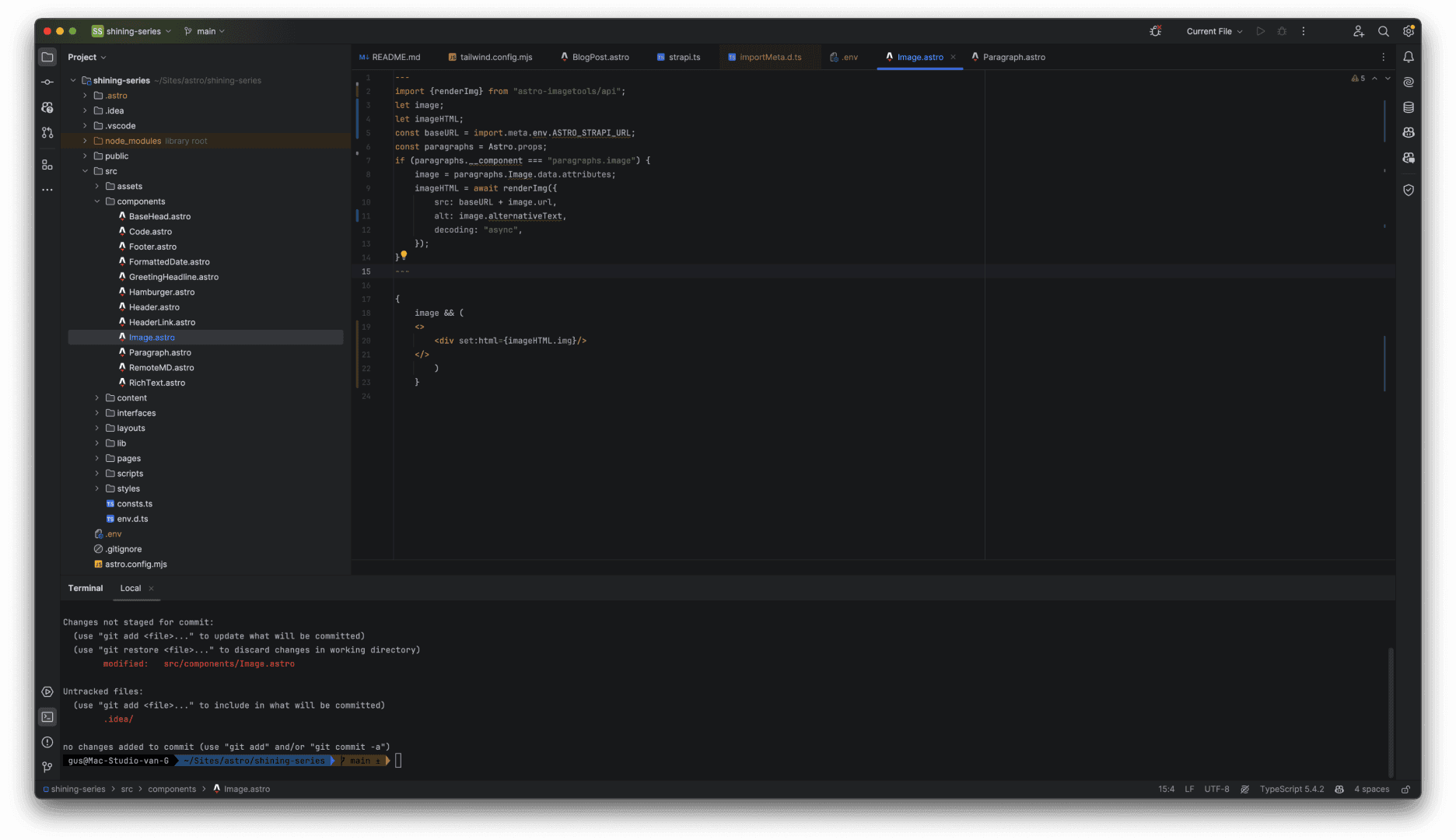This screenshot has width=1456, height=840.
Task: Open the Problems tool window icon
Action: tap(47, 742)
